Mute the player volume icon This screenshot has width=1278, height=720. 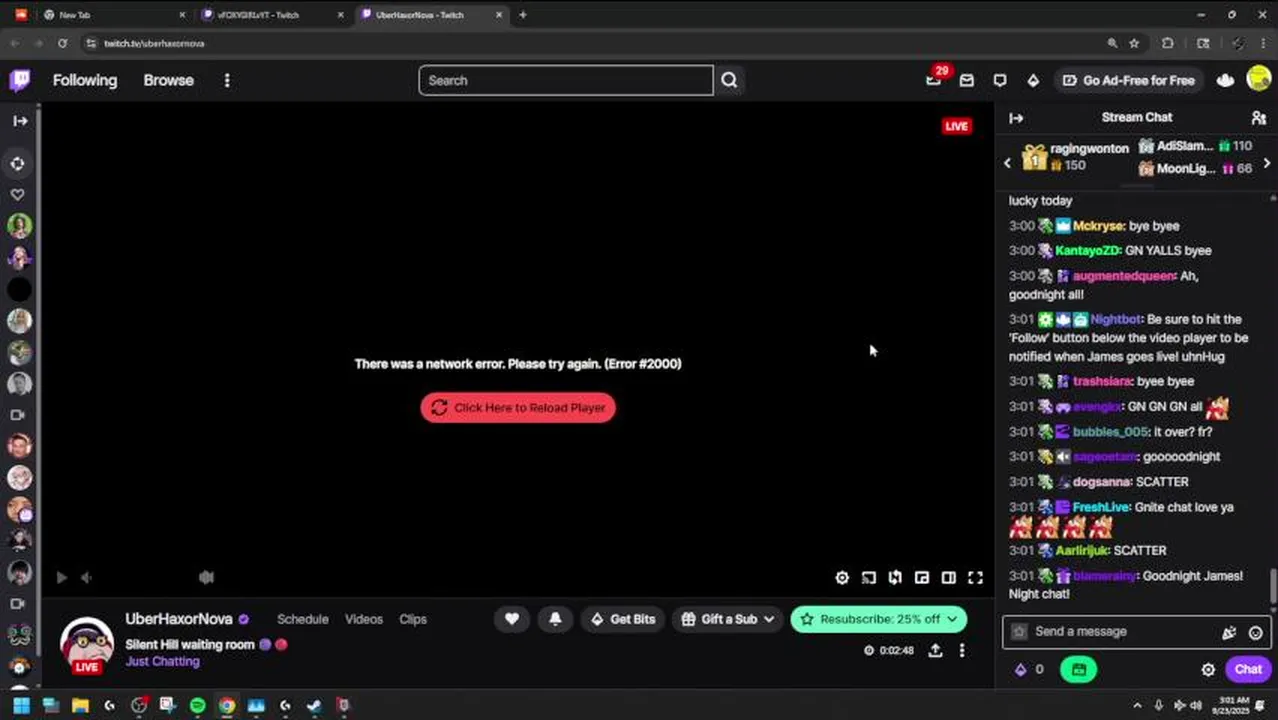pos(86,577)
